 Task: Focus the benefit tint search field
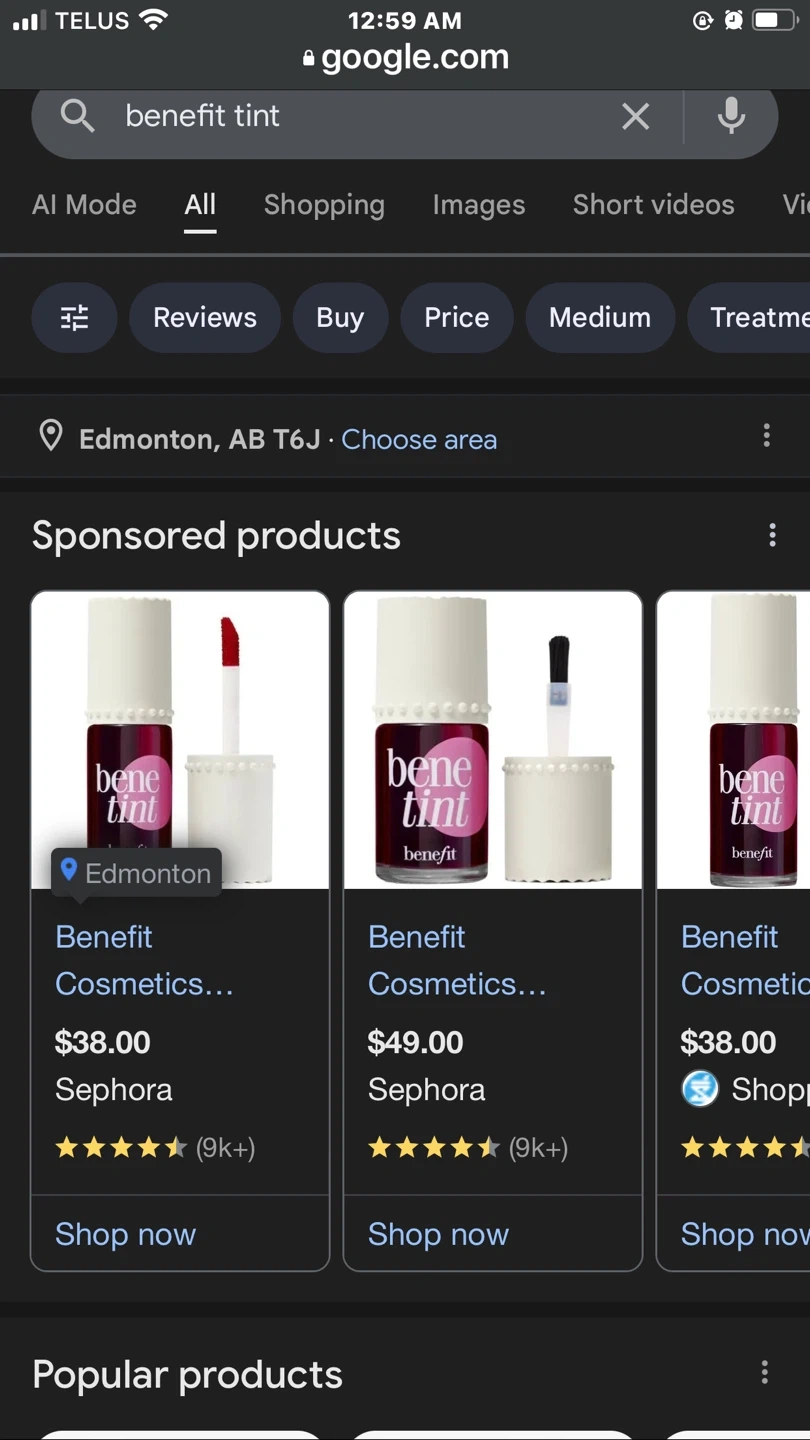coord(350,116)
